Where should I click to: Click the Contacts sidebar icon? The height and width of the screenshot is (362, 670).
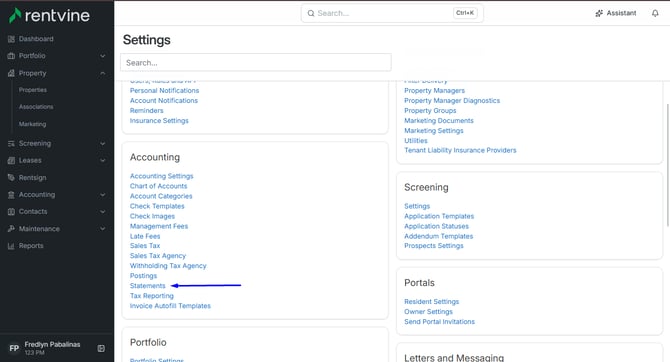point(12,212)
